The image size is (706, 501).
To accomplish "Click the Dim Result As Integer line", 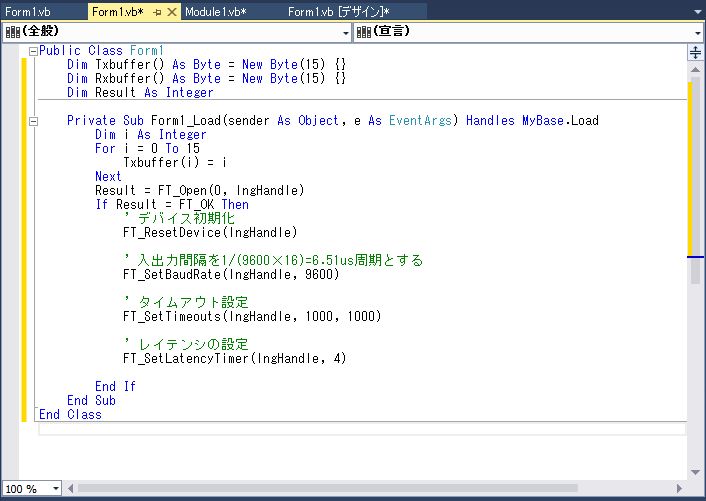I will pyautogui.click(x=140, y=92).
